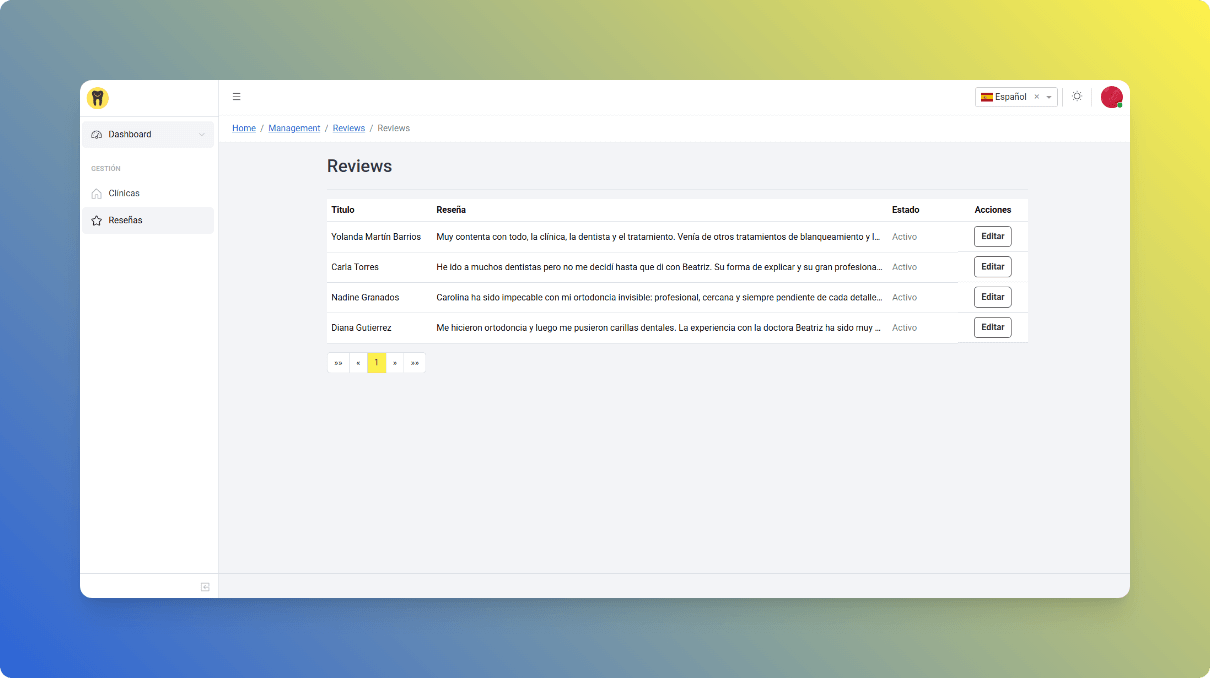Go to Home breadcrumb link
This screenshot has height=678, width=1210.
(x=244, y=128)
